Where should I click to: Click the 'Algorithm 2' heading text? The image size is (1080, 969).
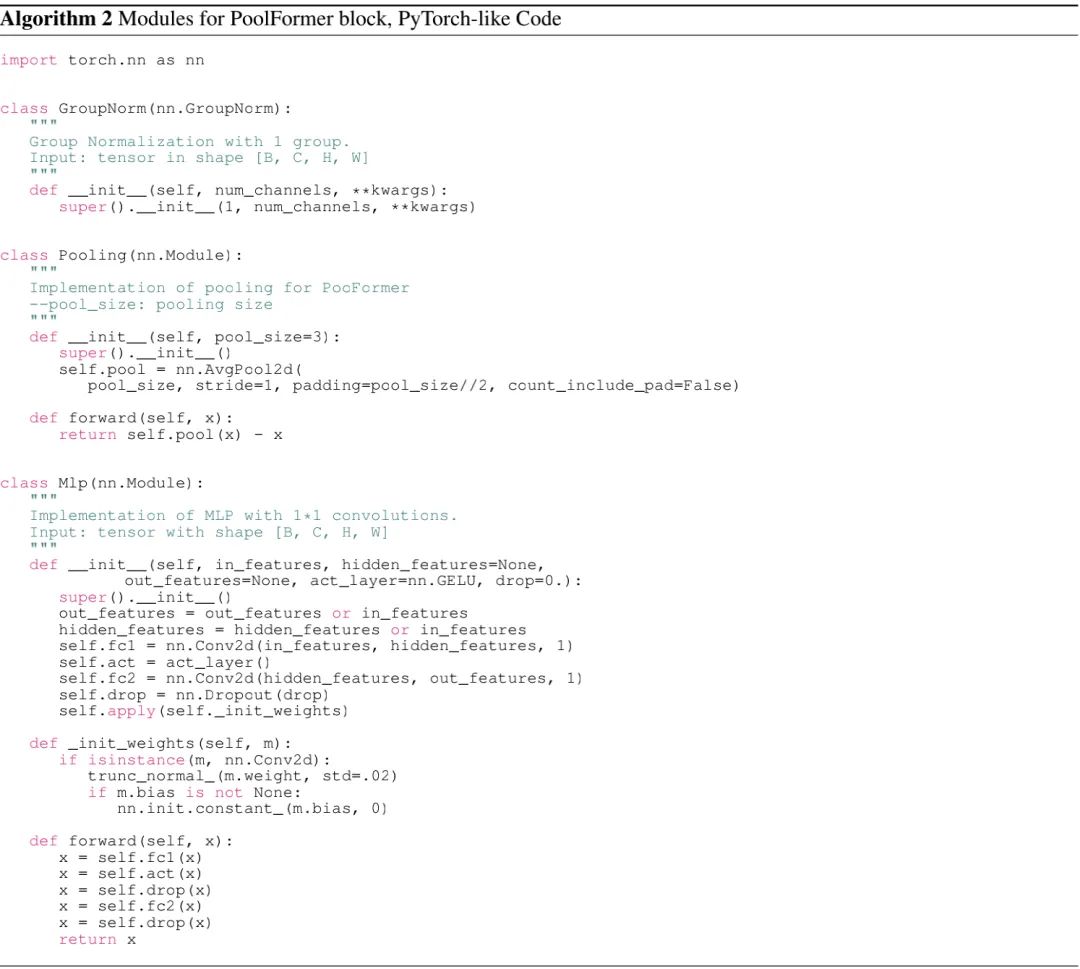(x=56, y=19)
